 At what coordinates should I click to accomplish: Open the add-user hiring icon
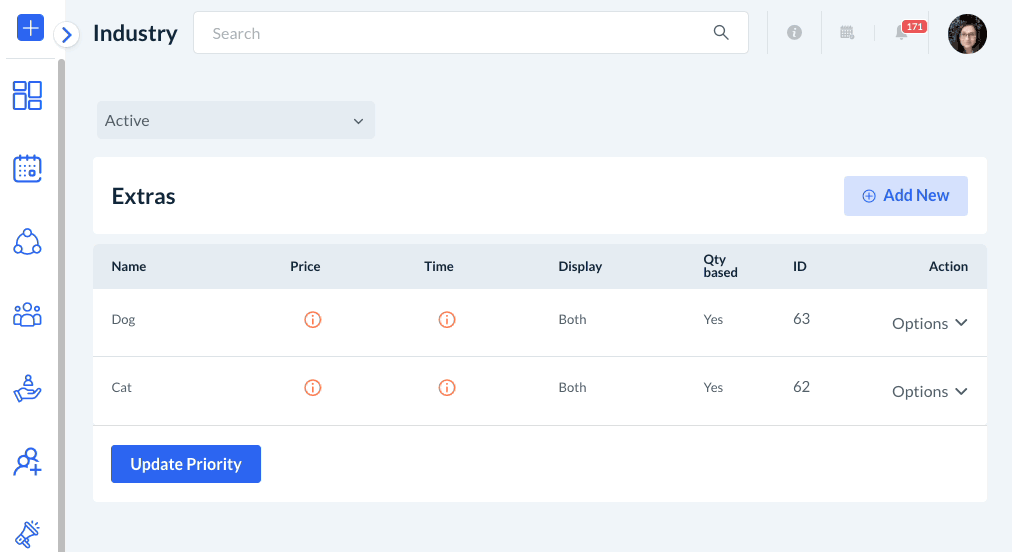(27, 461)
